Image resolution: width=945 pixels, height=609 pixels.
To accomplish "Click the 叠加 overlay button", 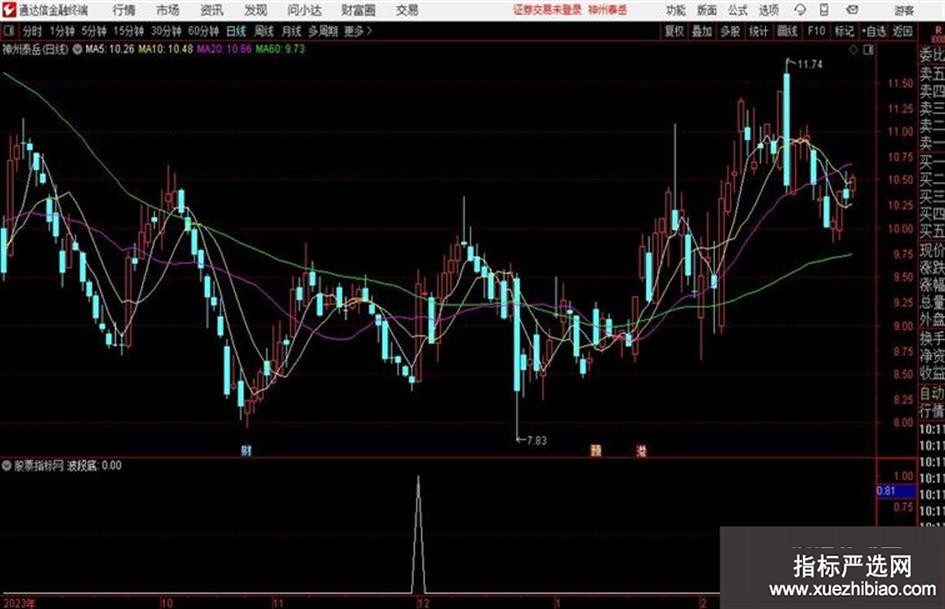I will (702, 31).
